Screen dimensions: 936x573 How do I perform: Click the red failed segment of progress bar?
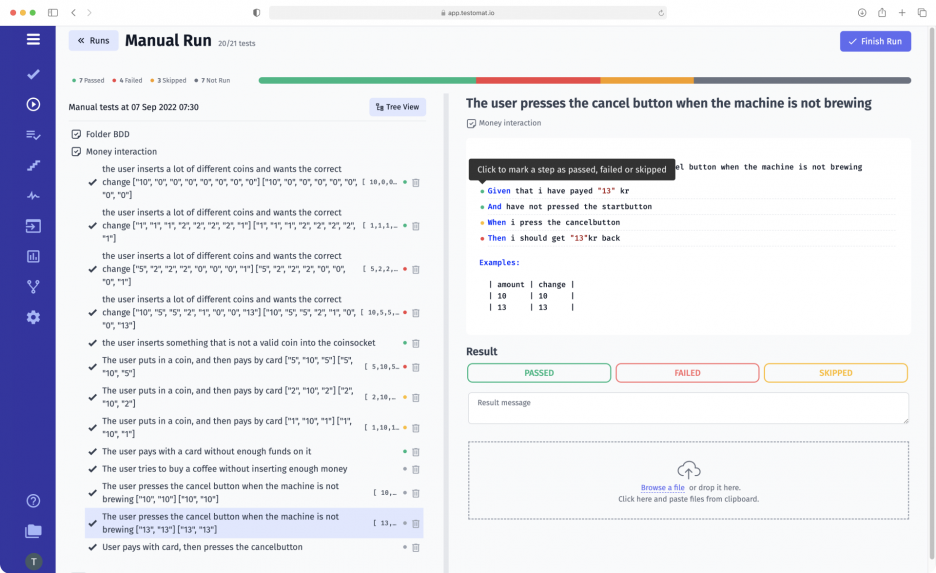[x=538, y=80]
